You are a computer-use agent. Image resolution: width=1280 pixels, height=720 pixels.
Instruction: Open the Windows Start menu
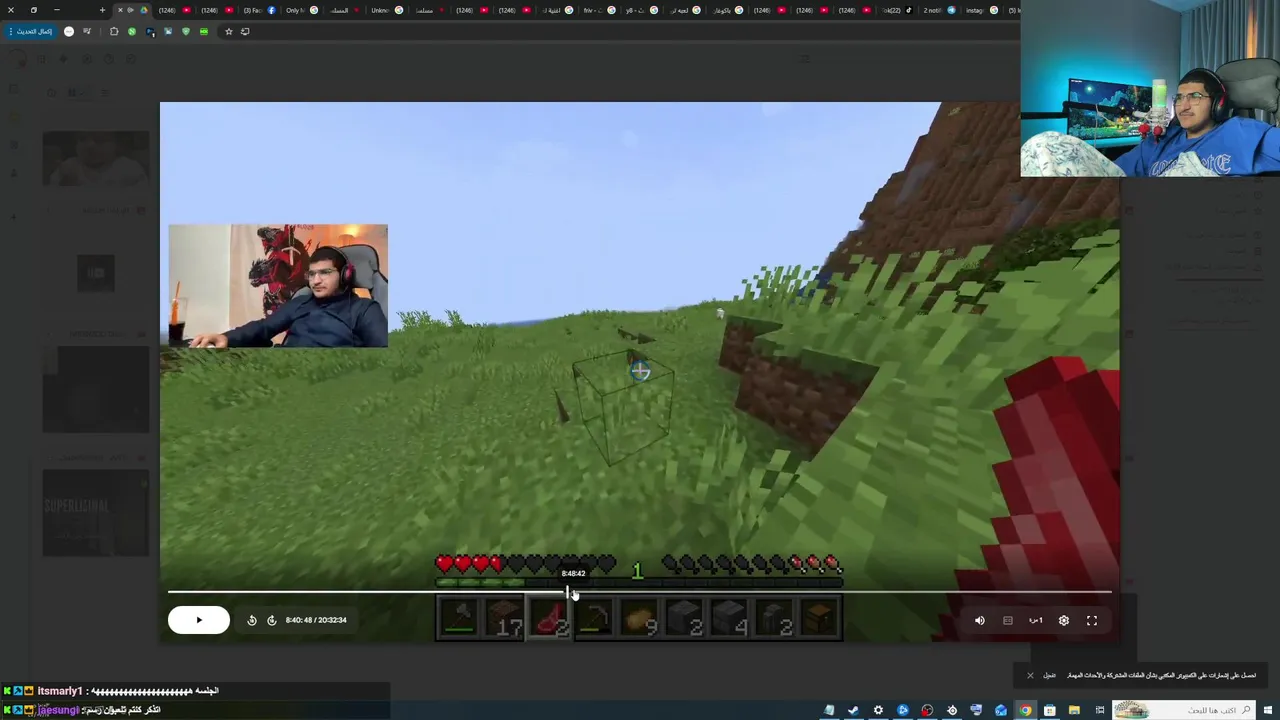pyautogui.click(x=1268, y=710)
